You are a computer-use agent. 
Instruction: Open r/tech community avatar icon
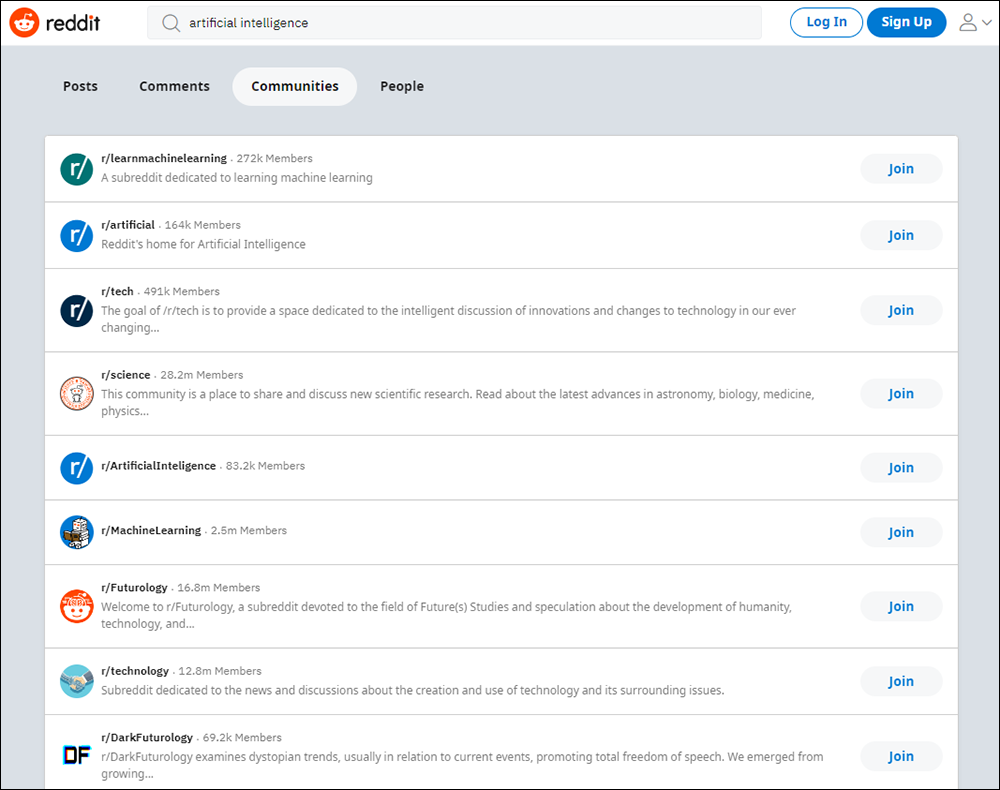point(77,311)
